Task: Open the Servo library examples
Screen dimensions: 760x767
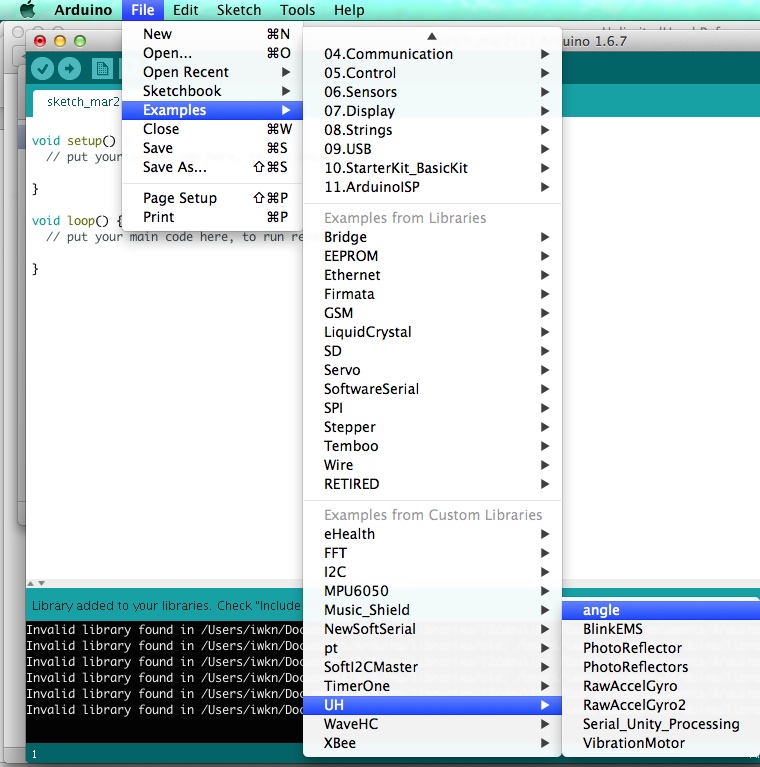Action: (432, 371)
